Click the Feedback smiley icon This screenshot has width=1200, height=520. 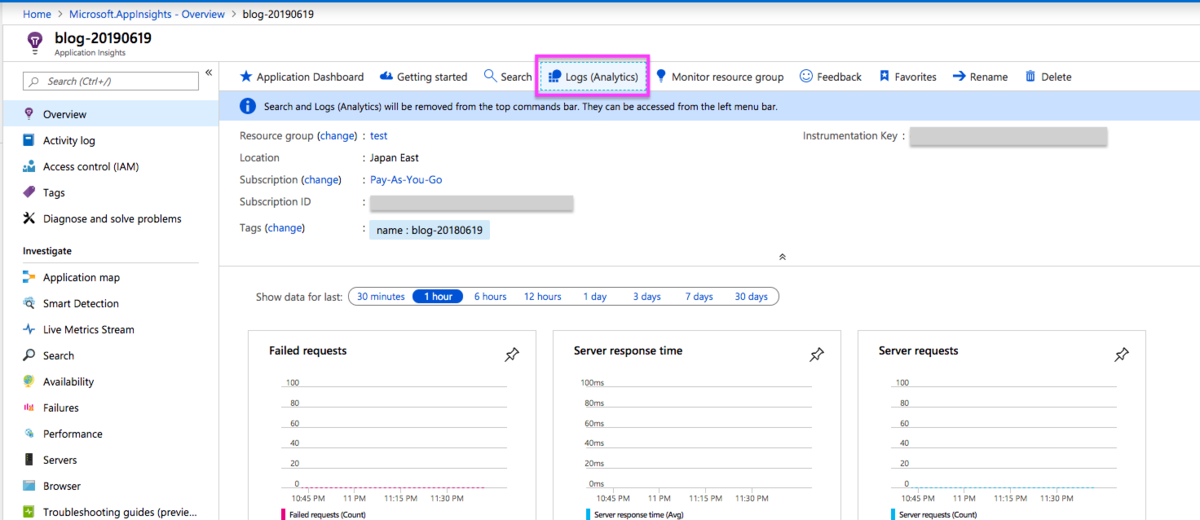(806, 77)
